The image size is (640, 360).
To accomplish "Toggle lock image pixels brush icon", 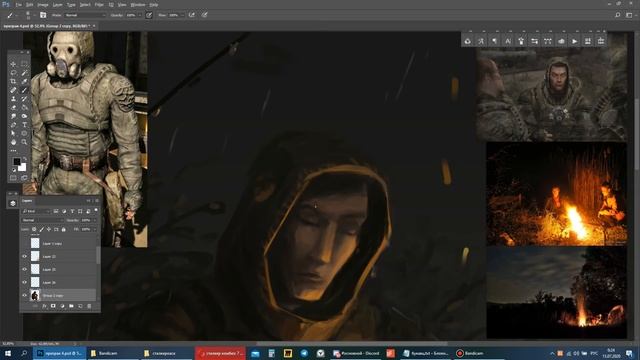I will click(42, 229).
